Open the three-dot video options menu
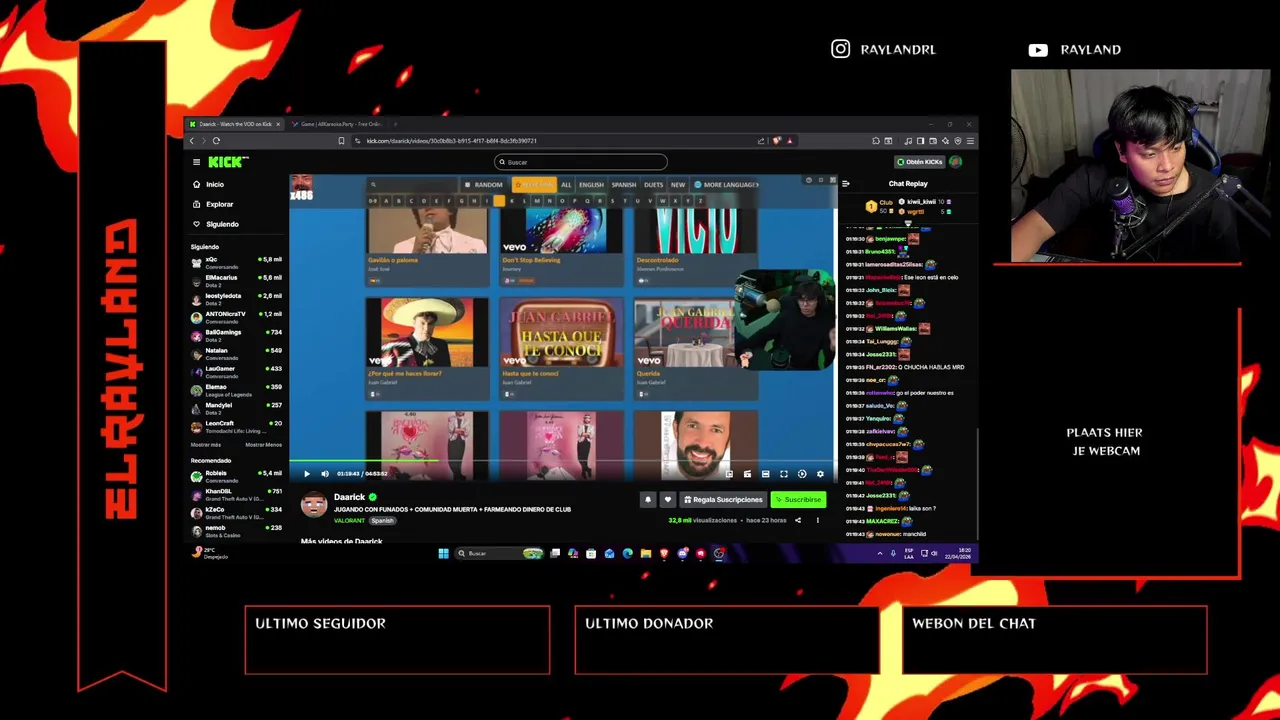 coord(817,521)
